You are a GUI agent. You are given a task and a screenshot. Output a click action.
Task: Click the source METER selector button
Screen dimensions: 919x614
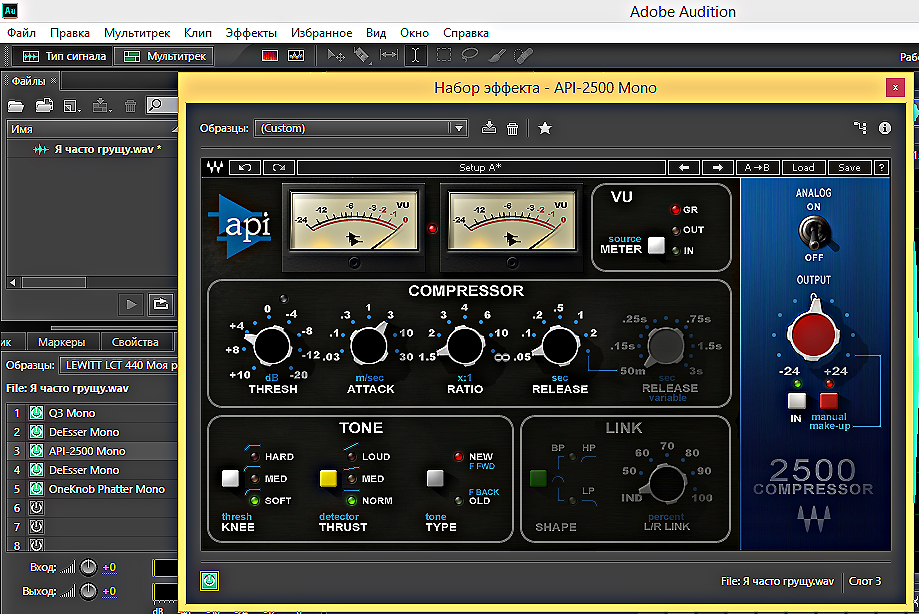(656, 245)
